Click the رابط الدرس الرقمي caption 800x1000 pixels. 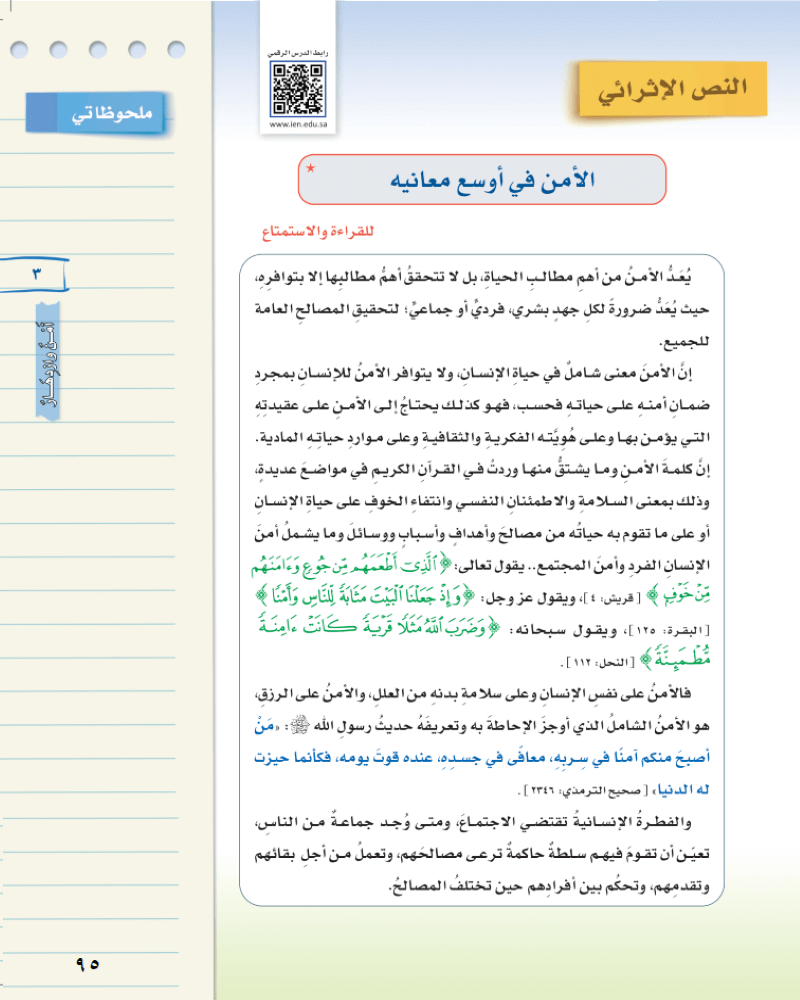tap(298, 54)
